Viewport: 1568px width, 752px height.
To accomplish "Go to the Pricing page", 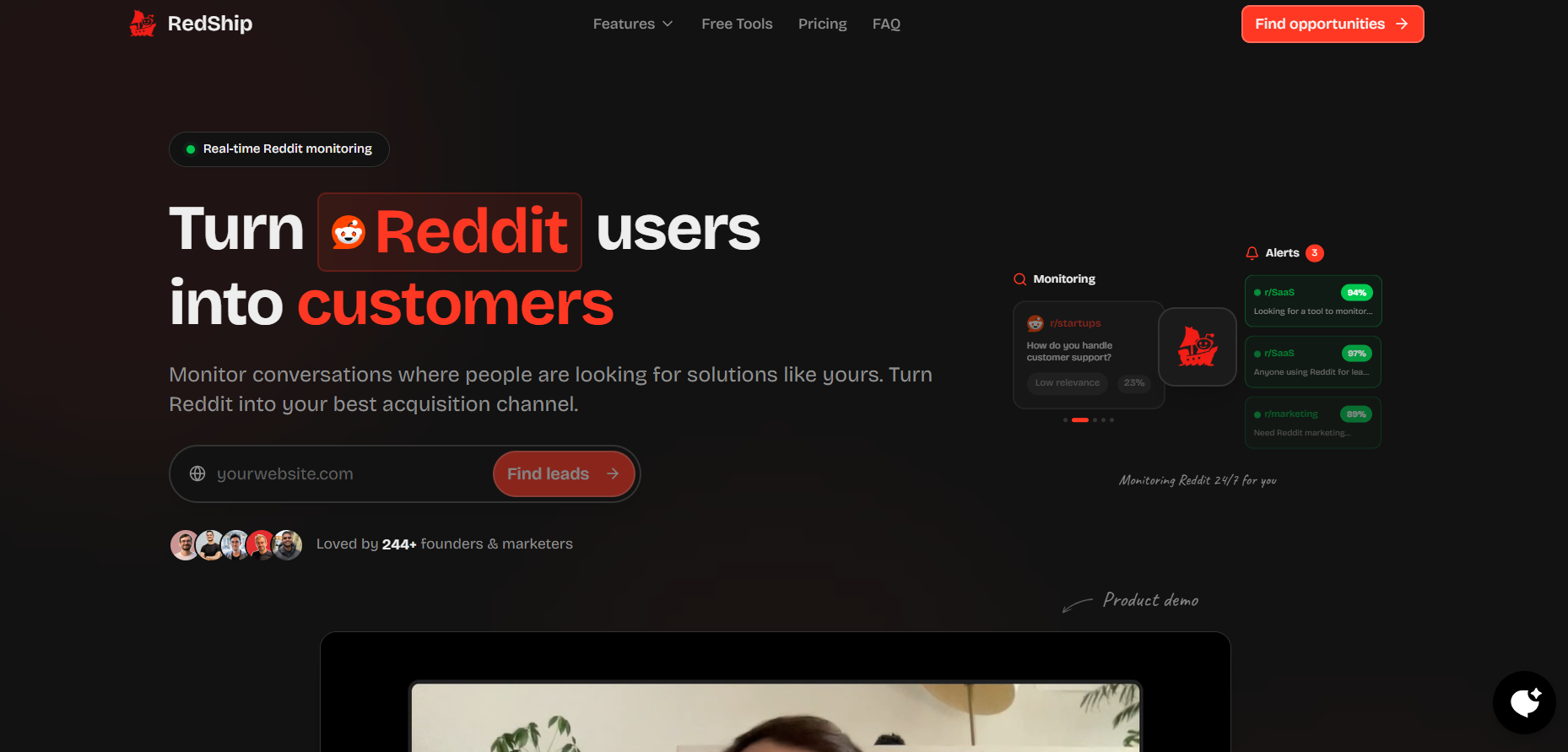I will 822,24.
